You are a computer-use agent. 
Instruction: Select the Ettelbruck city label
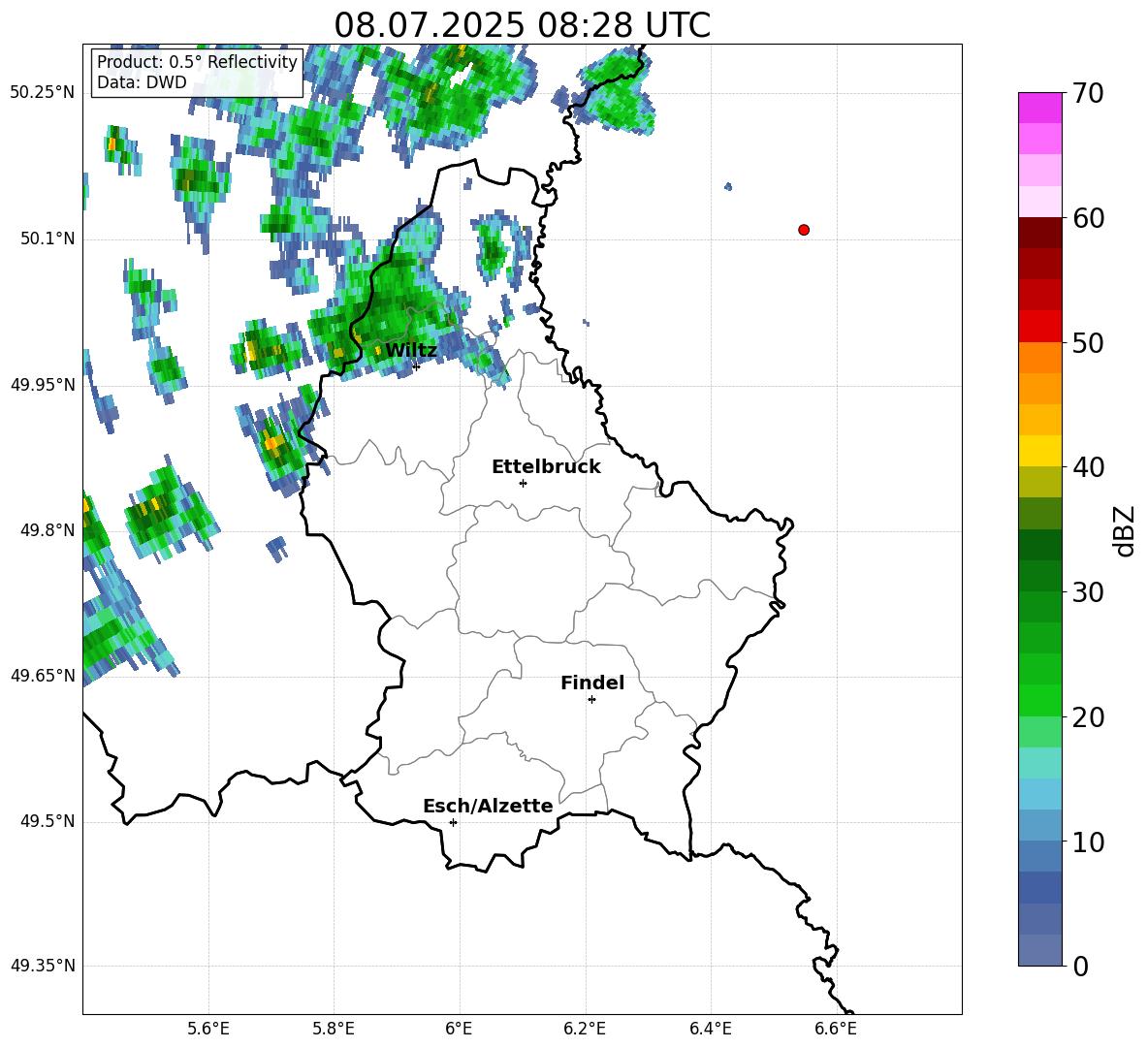546,467
